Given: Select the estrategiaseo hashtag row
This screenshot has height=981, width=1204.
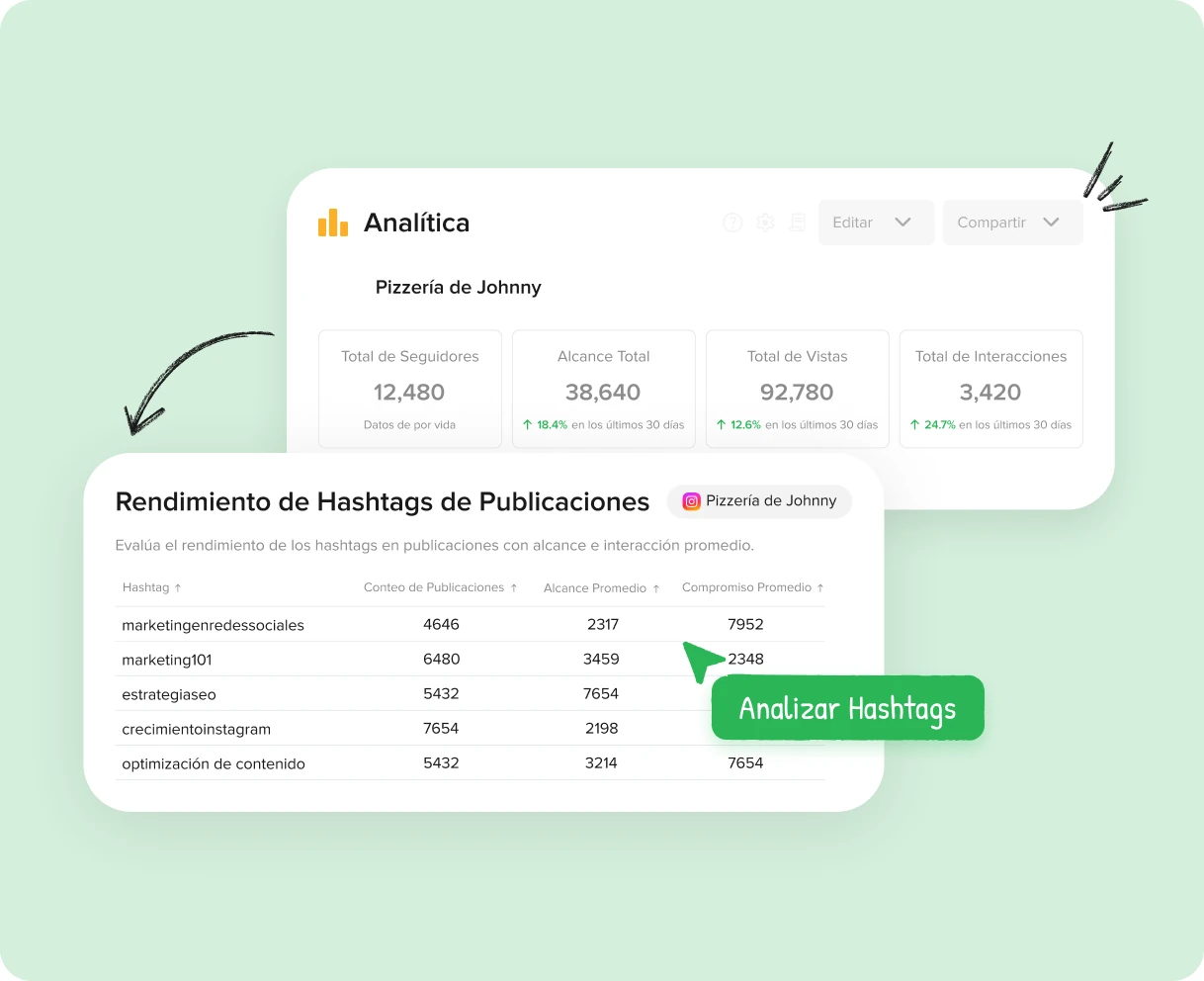Looking at the screenshot, I should point(470,693).
